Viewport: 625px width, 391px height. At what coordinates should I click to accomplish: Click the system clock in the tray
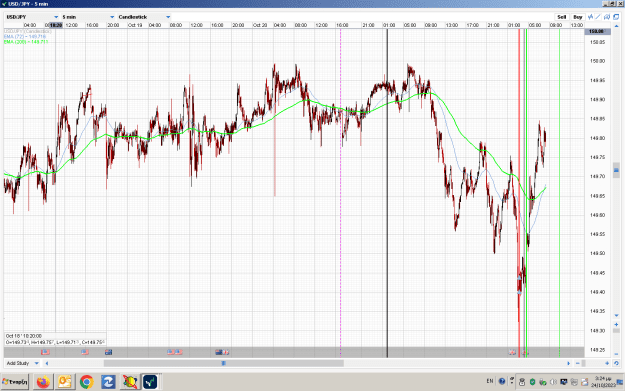[602, 381]
